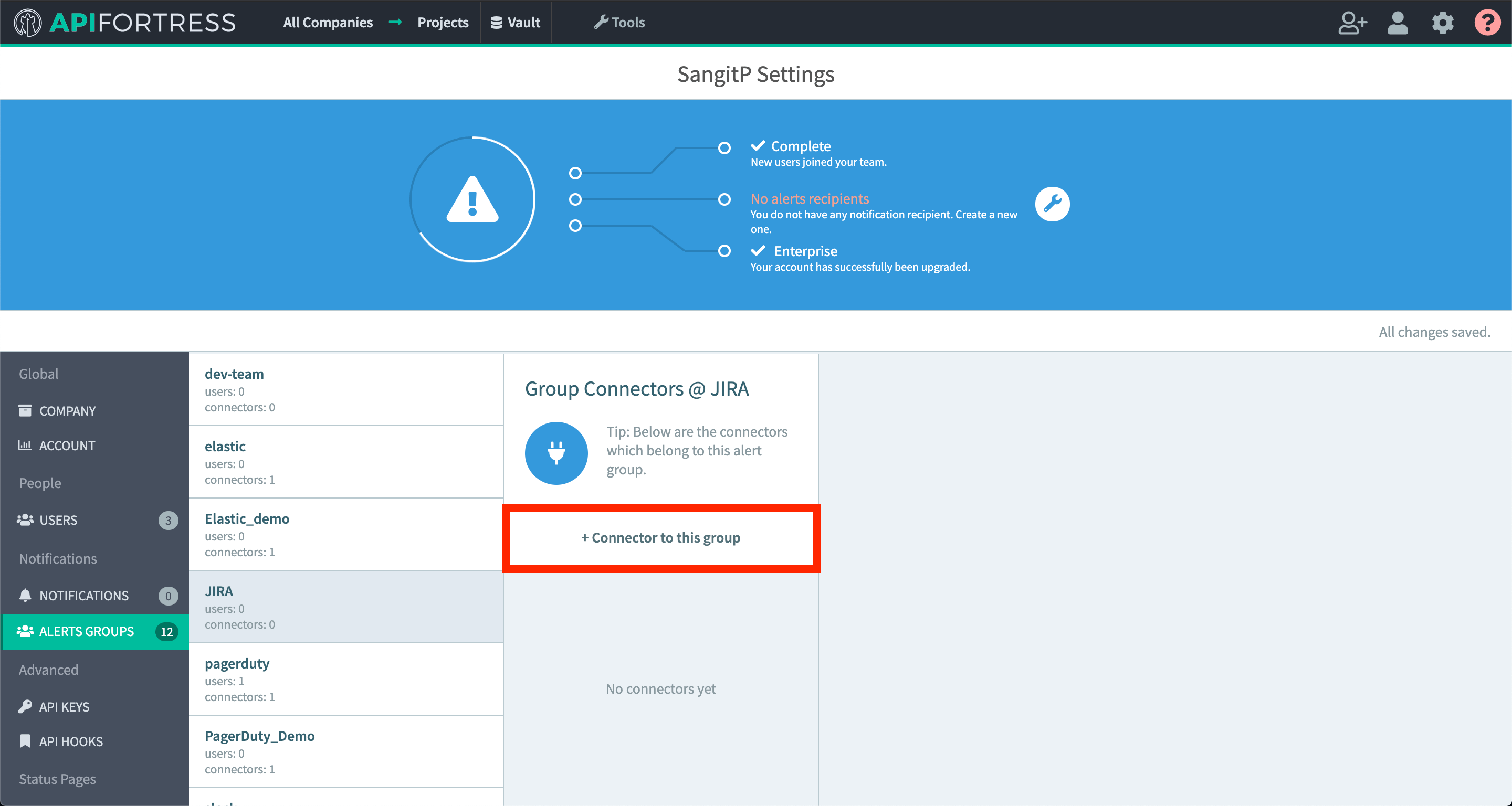Open the Vault from the top navigation
This screenshot has width=1512, height=806.
pos(516,22)
